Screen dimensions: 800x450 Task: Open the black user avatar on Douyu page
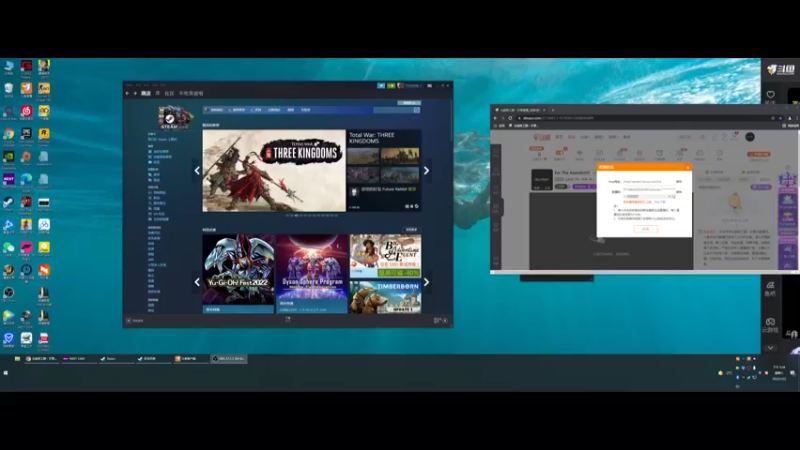[749, 137]
